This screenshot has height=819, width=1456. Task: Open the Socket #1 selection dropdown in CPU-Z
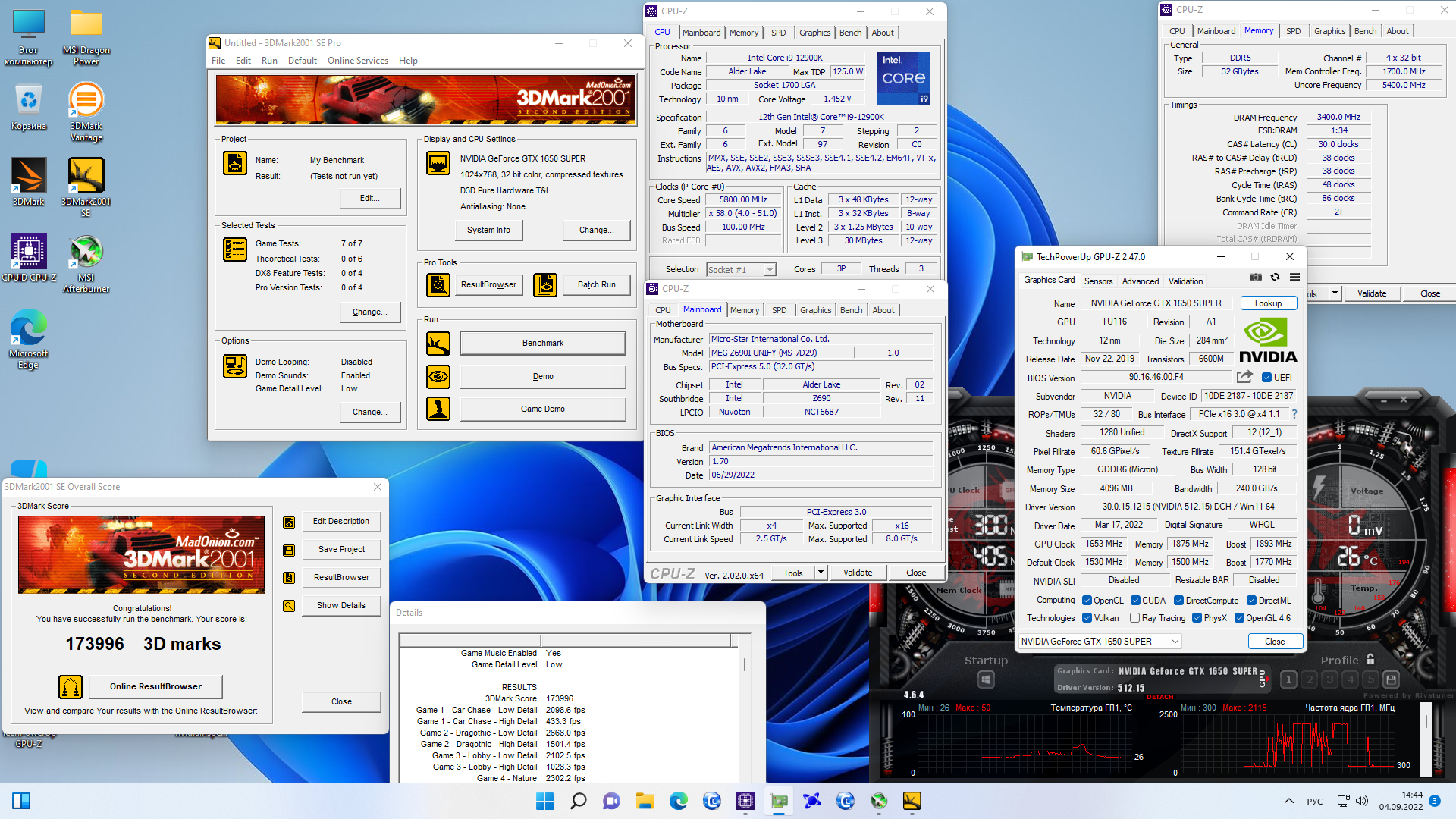click(741, 270)
